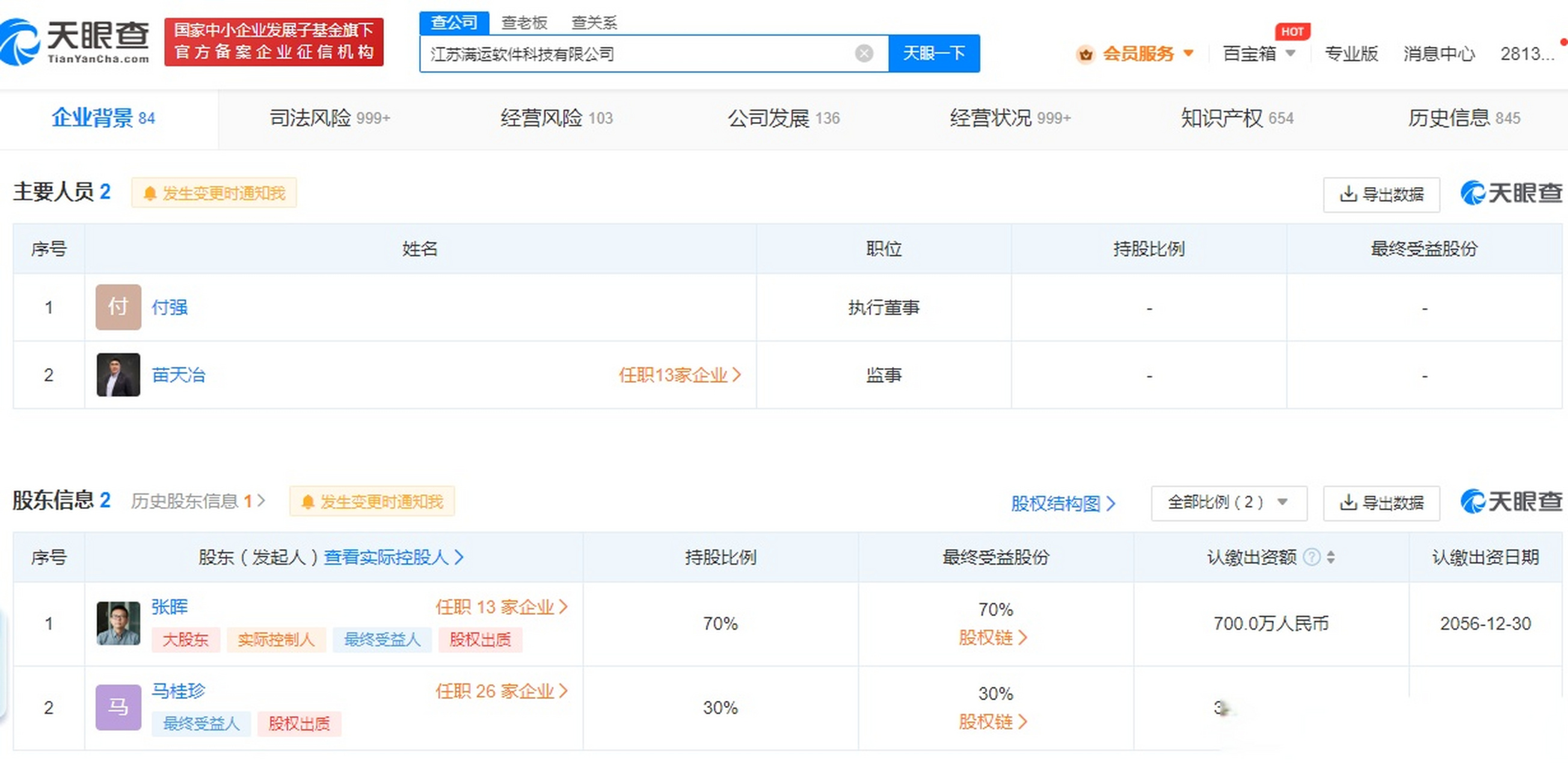Open the 股权结构图 link
The height and width of the screenshot is (770, 1568).
pos(1062,504)
